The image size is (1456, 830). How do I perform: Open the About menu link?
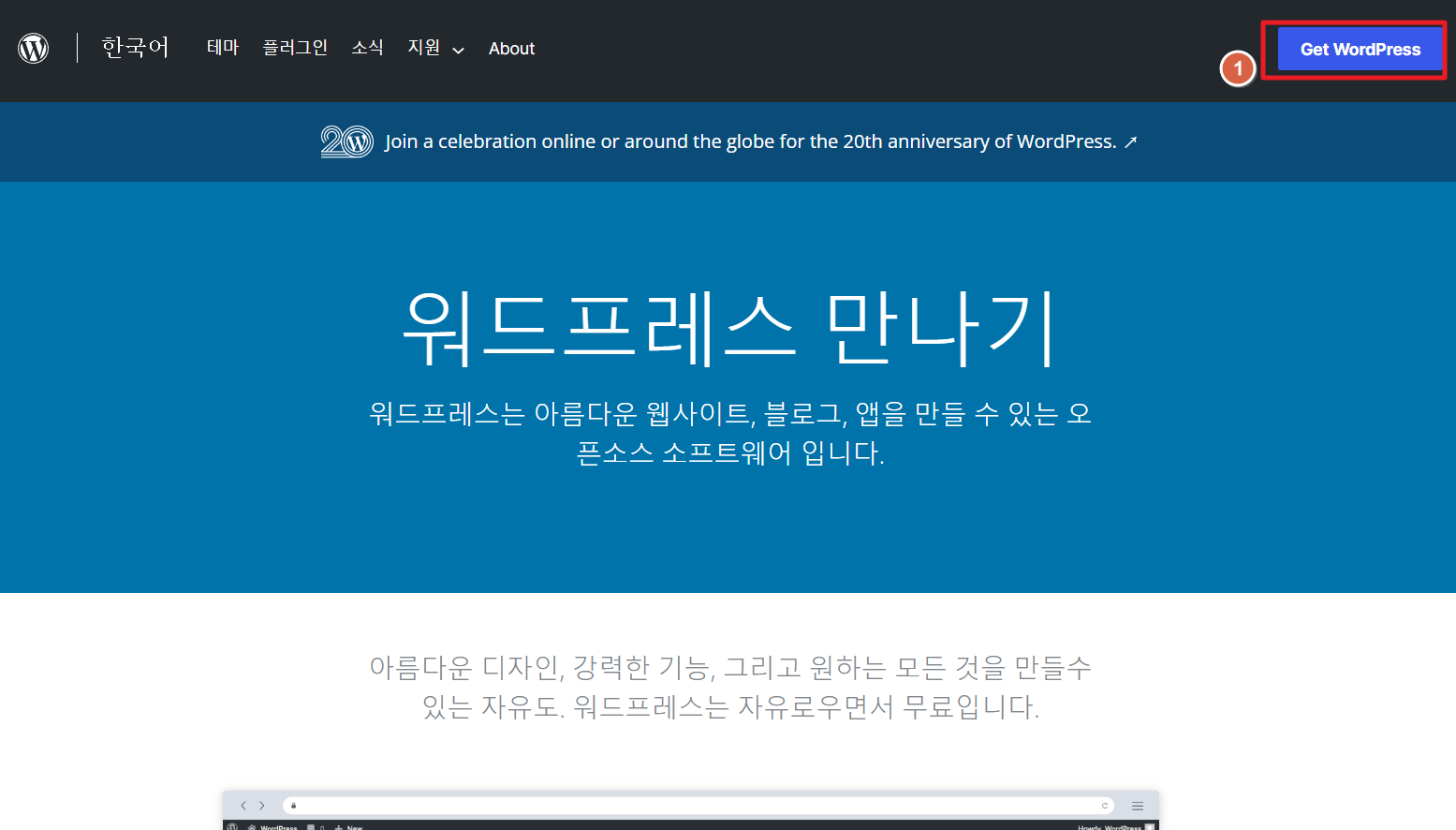pyautogui.click(x=511, y=49)
